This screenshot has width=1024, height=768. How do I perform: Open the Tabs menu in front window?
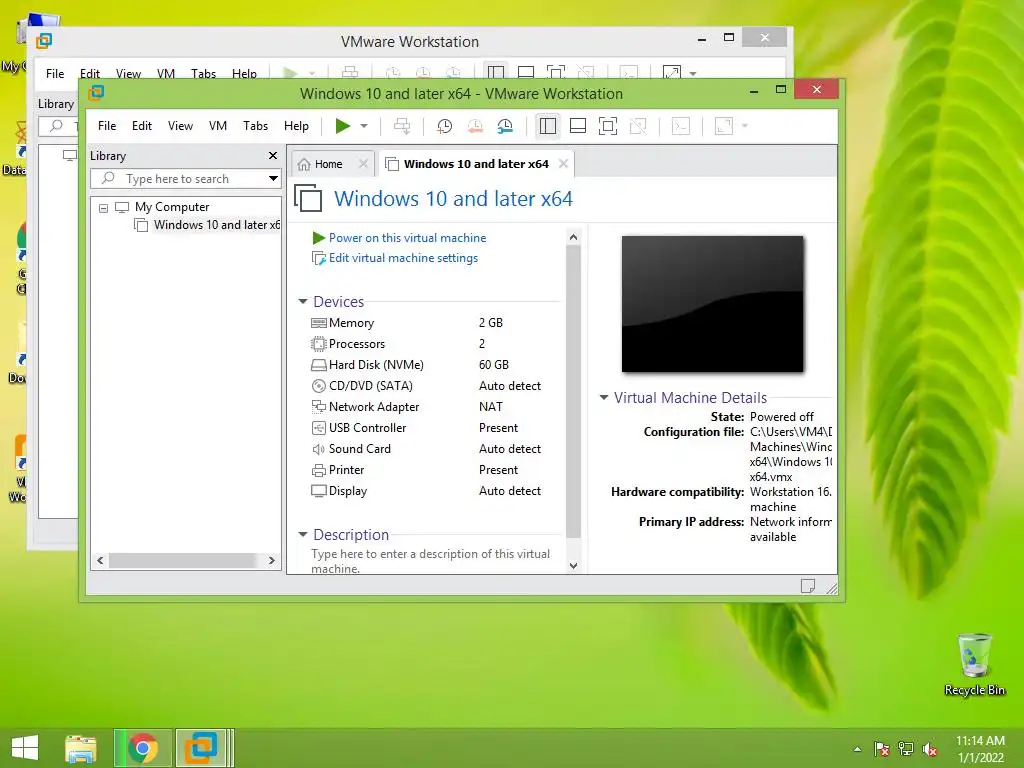pos(255,126)
